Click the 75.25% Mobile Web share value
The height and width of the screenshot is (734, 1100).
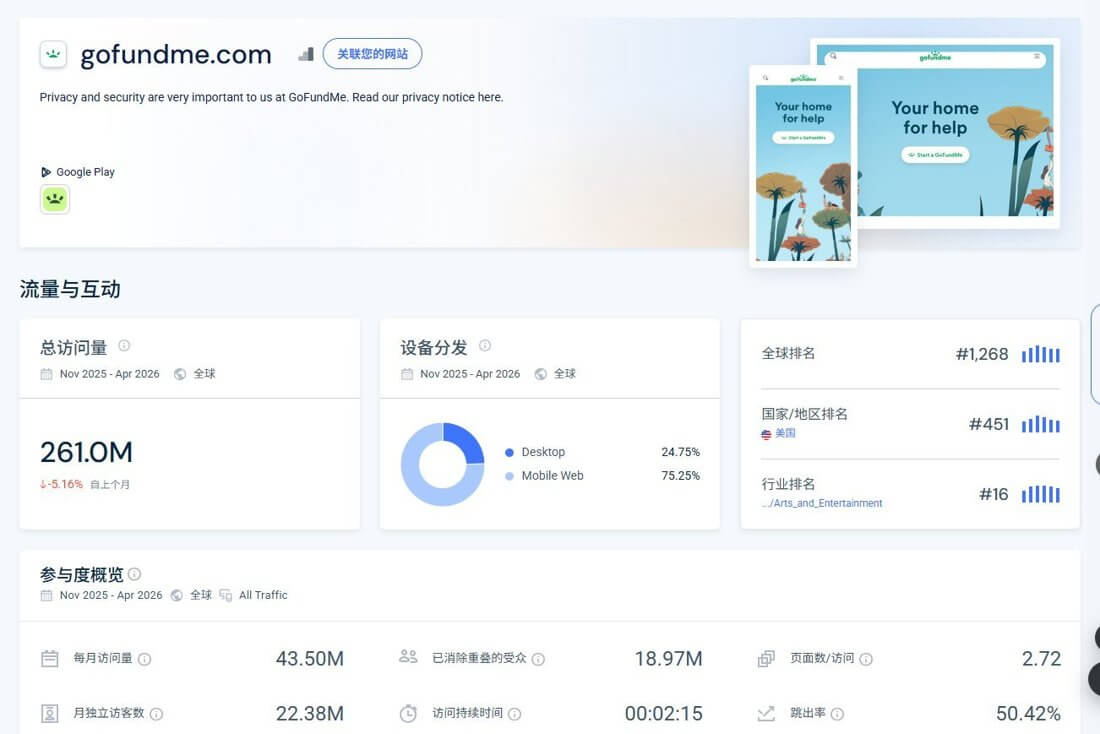point(680,476)
